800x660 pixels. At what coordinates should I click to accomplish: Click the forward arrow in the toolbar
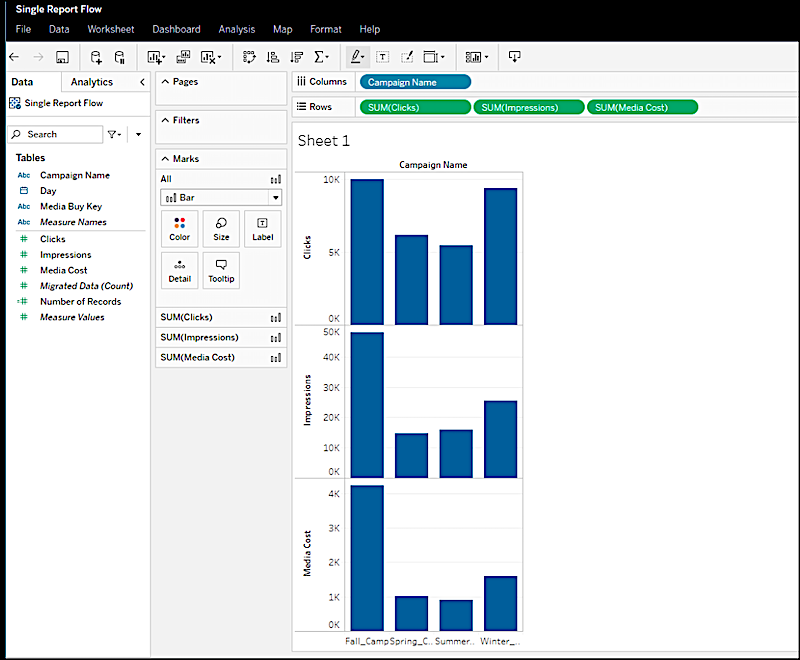pyautogui.click(x=38, y=57)
